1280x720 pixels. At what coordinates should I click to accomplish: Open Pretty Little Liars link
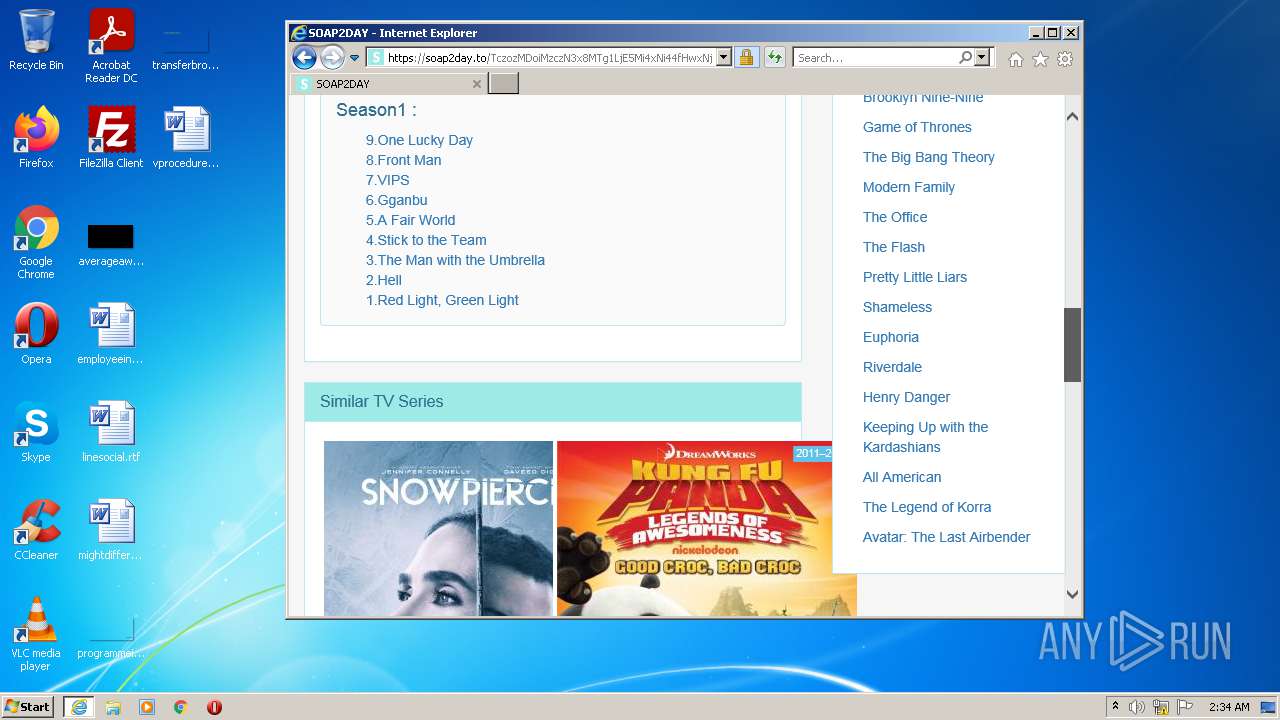(x=915, y=277)
